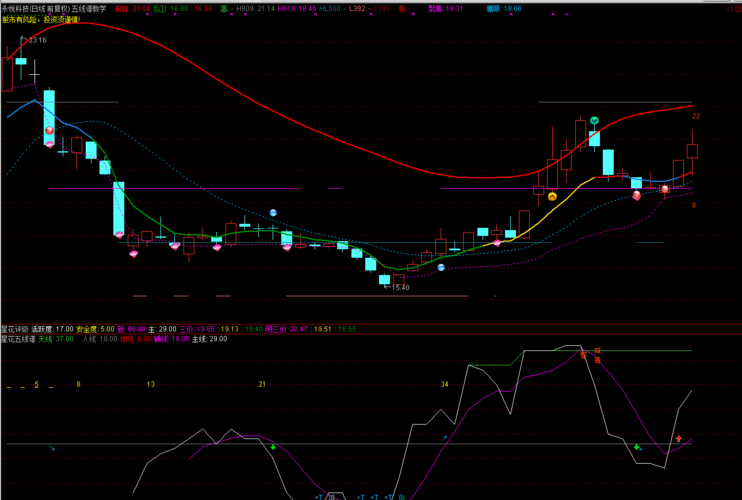Click the blue ball above the 15.40 low
The height and width of the screenshot is (500, 742).
pyautogui.click(x=441, y=267)
